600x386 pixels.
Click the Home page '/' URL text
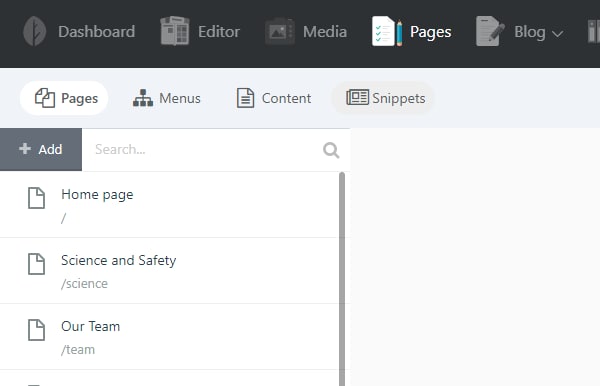coord(64,218)
